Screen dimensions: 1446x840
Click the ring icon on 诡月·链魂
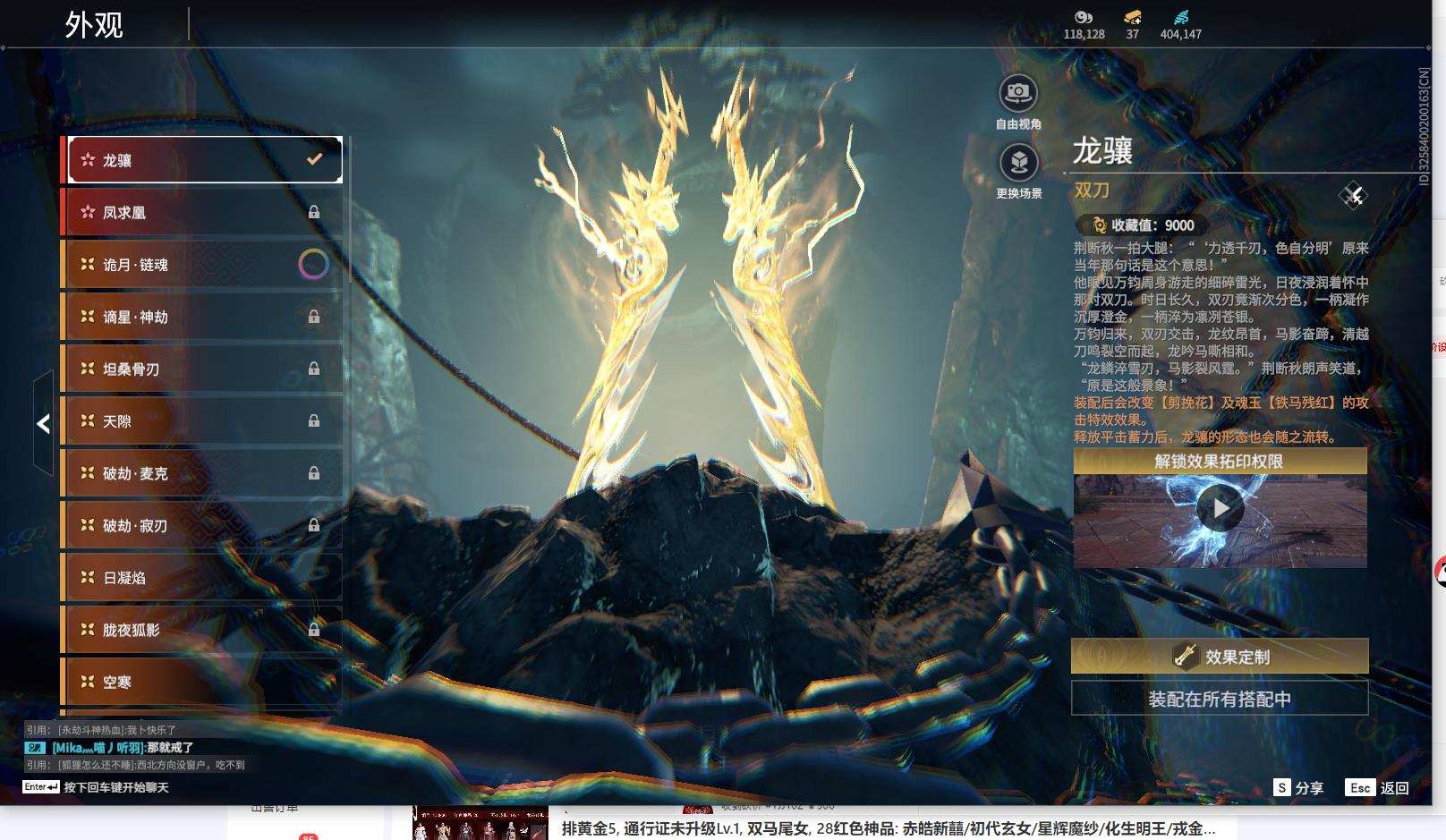point(313,264)
